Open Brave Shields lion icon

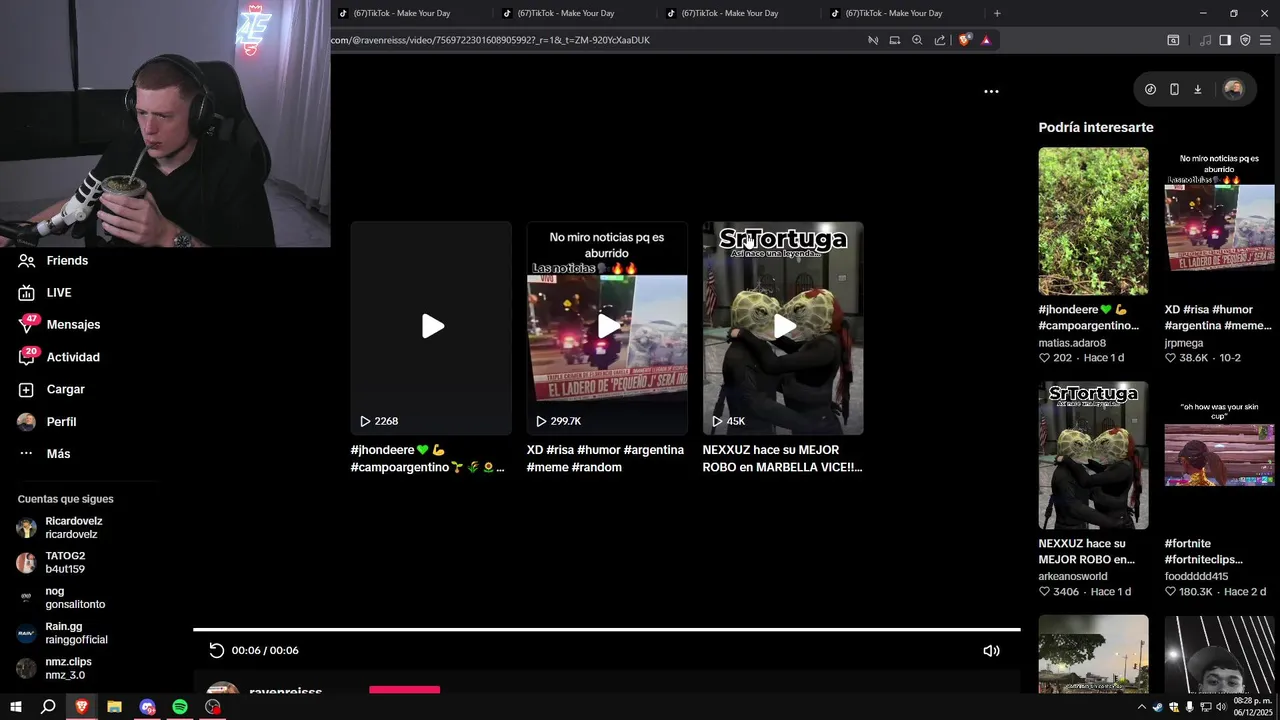pyautogui.click(x=964, y=40)
